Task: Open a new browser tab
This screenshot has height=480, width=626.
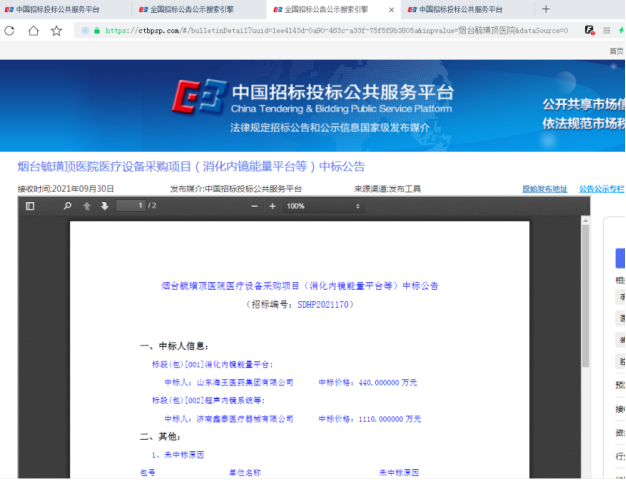Action: click(545, 9)
